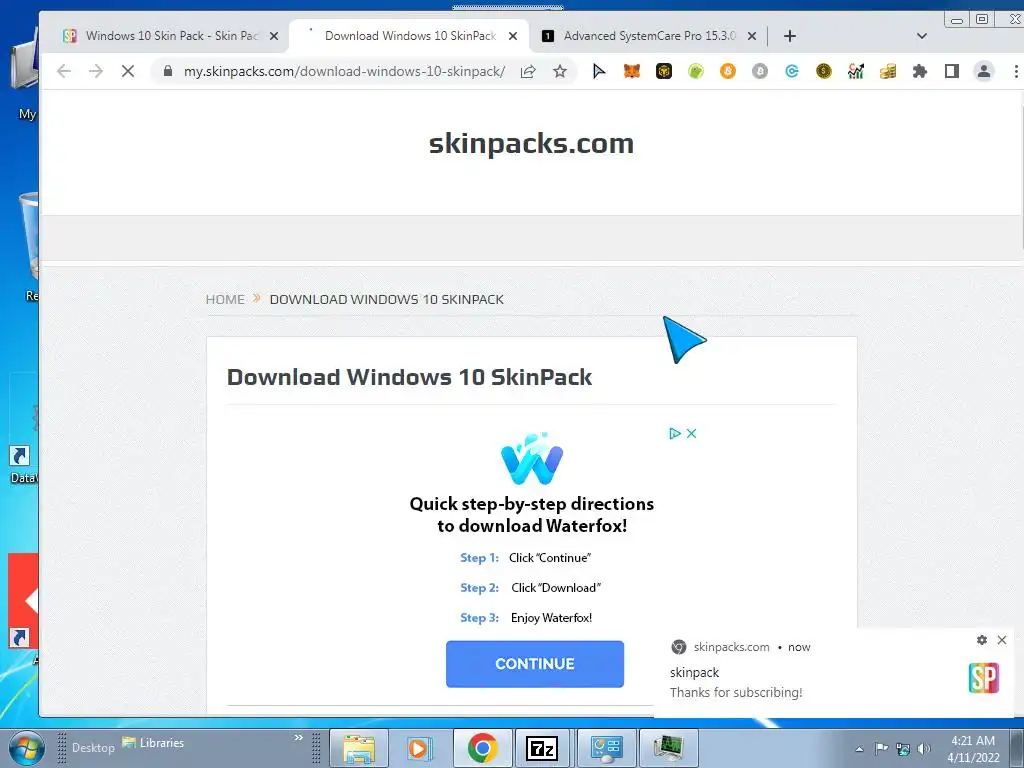Click the share page icon in address bar
The height and width of the screenshot is (768, 1024).
tap(528, 71)
